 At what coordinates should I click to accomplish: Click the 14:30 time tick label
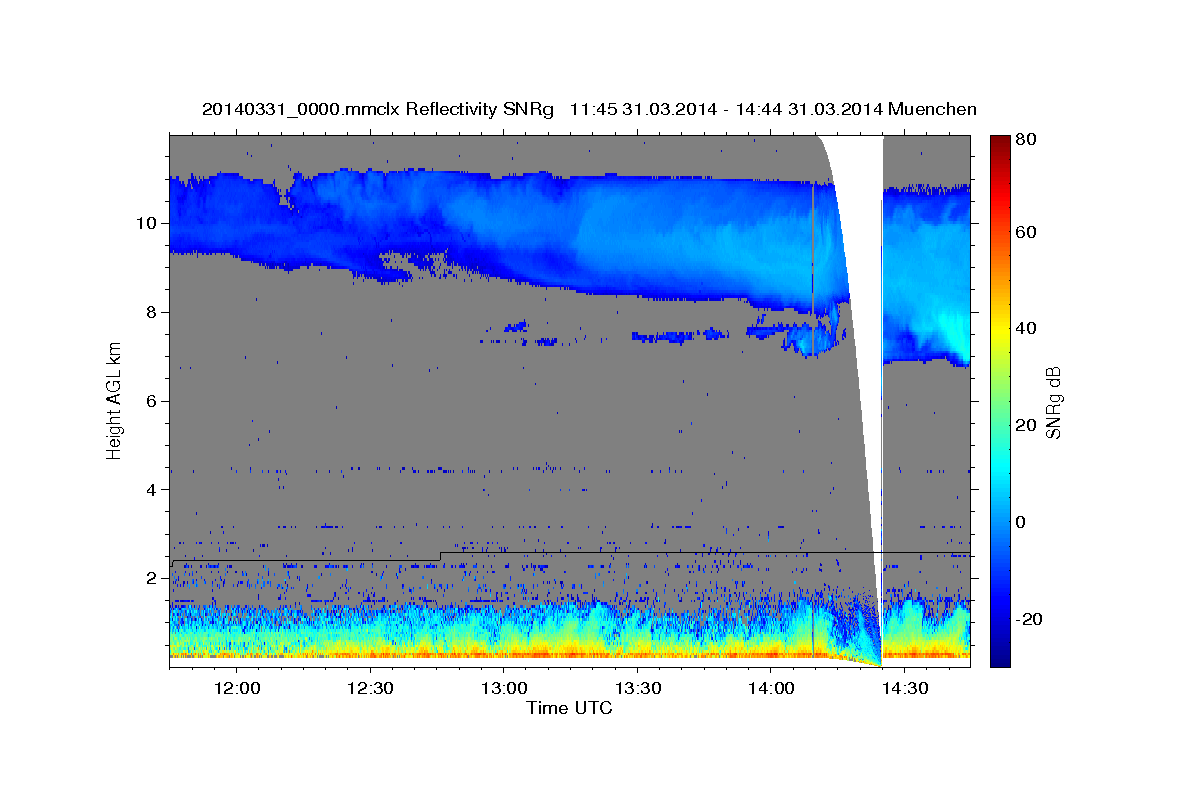(905, 688)
